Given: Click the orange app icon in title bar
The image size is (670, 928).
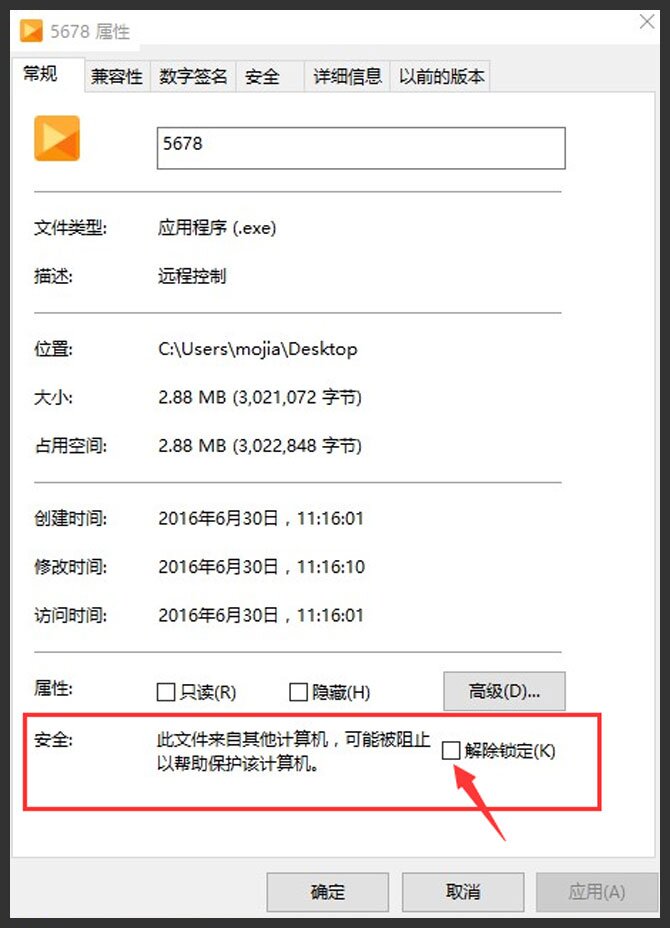Looking at the screenshot, I should [31, 30].
